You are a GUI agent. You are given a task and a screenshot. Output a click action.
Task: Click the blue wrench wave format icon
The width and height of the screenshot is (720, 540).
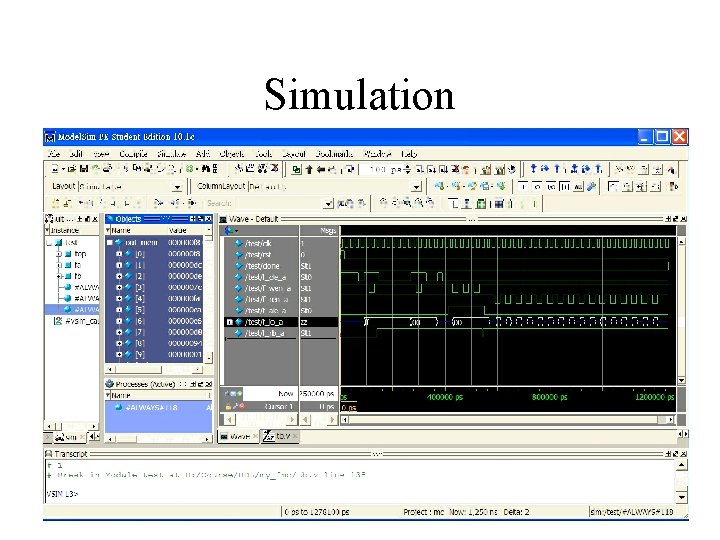(x=592, y=186)
